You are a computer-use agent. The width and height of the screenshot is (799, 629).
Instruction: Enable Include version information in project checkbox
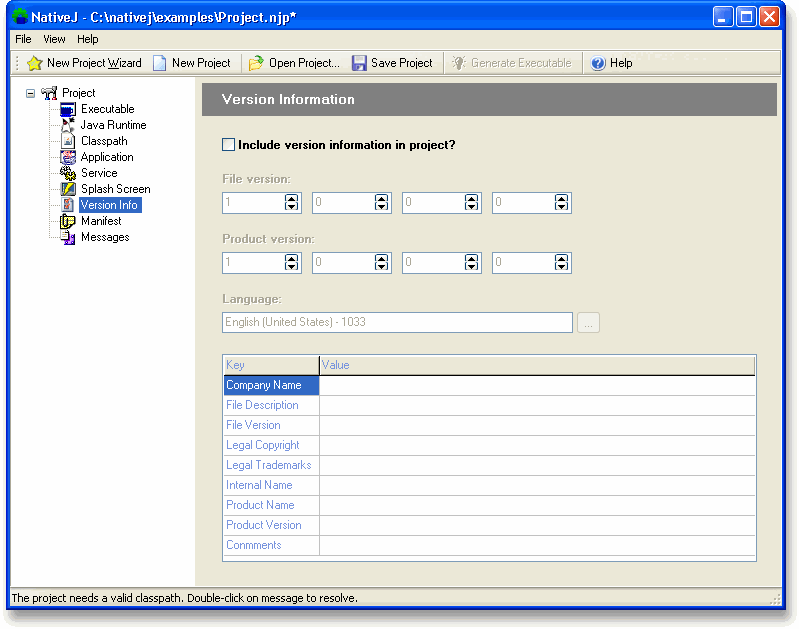[228, 145]
